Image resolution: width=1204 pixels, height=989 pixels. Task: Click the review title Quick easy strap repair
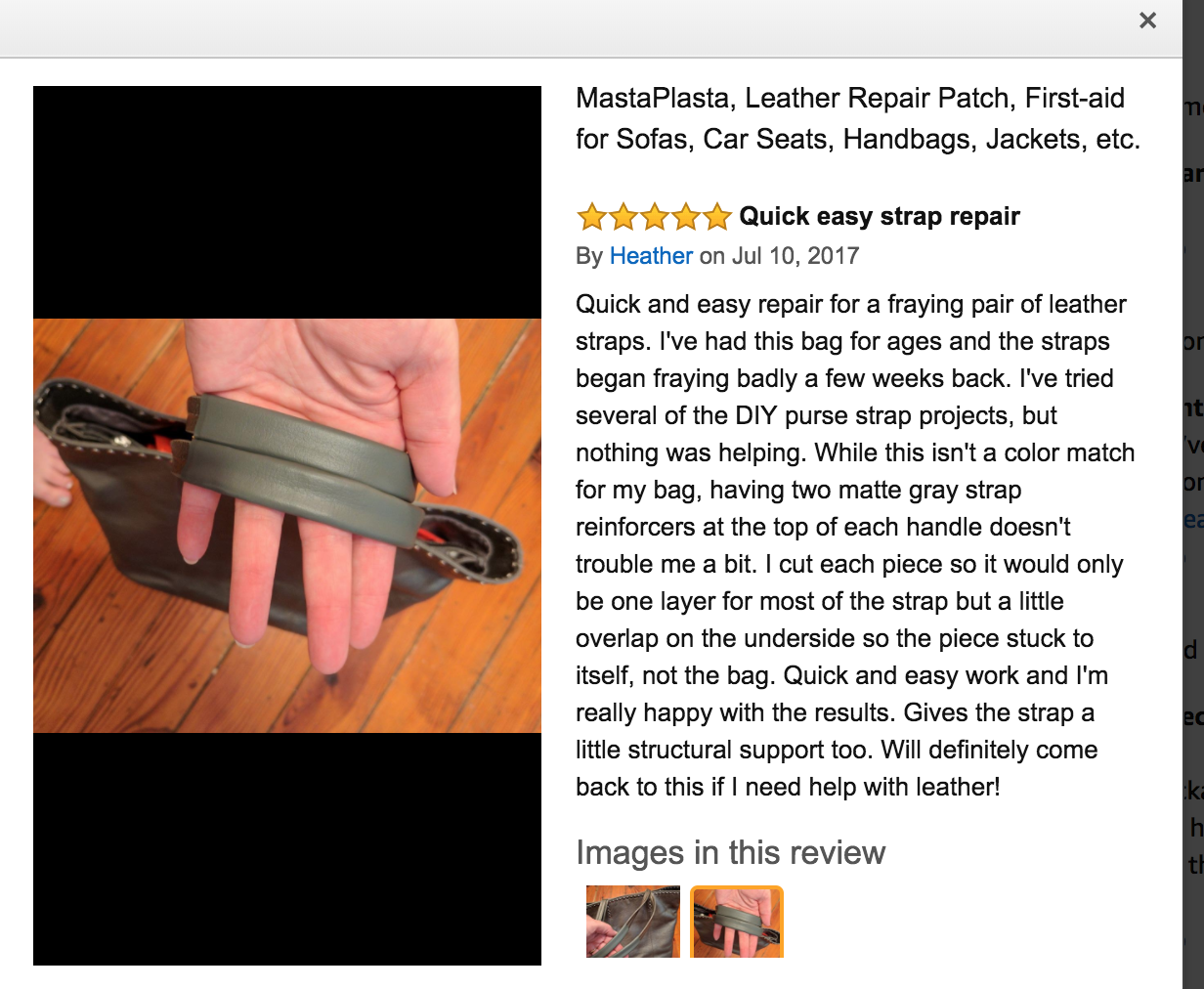tap(880, 216)
